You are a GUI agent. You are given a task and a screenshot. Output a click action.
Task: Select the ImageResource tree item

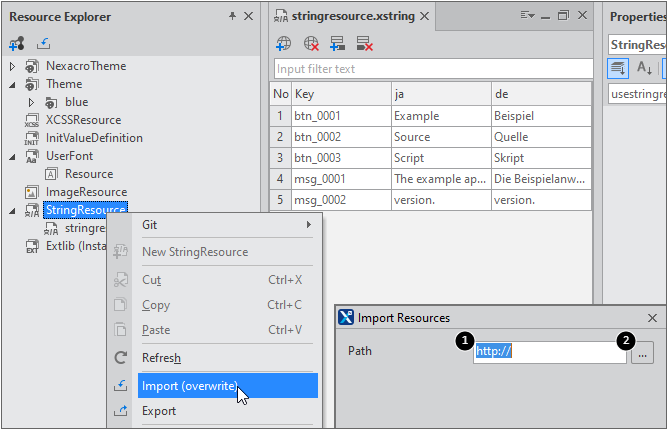[86, 192]
